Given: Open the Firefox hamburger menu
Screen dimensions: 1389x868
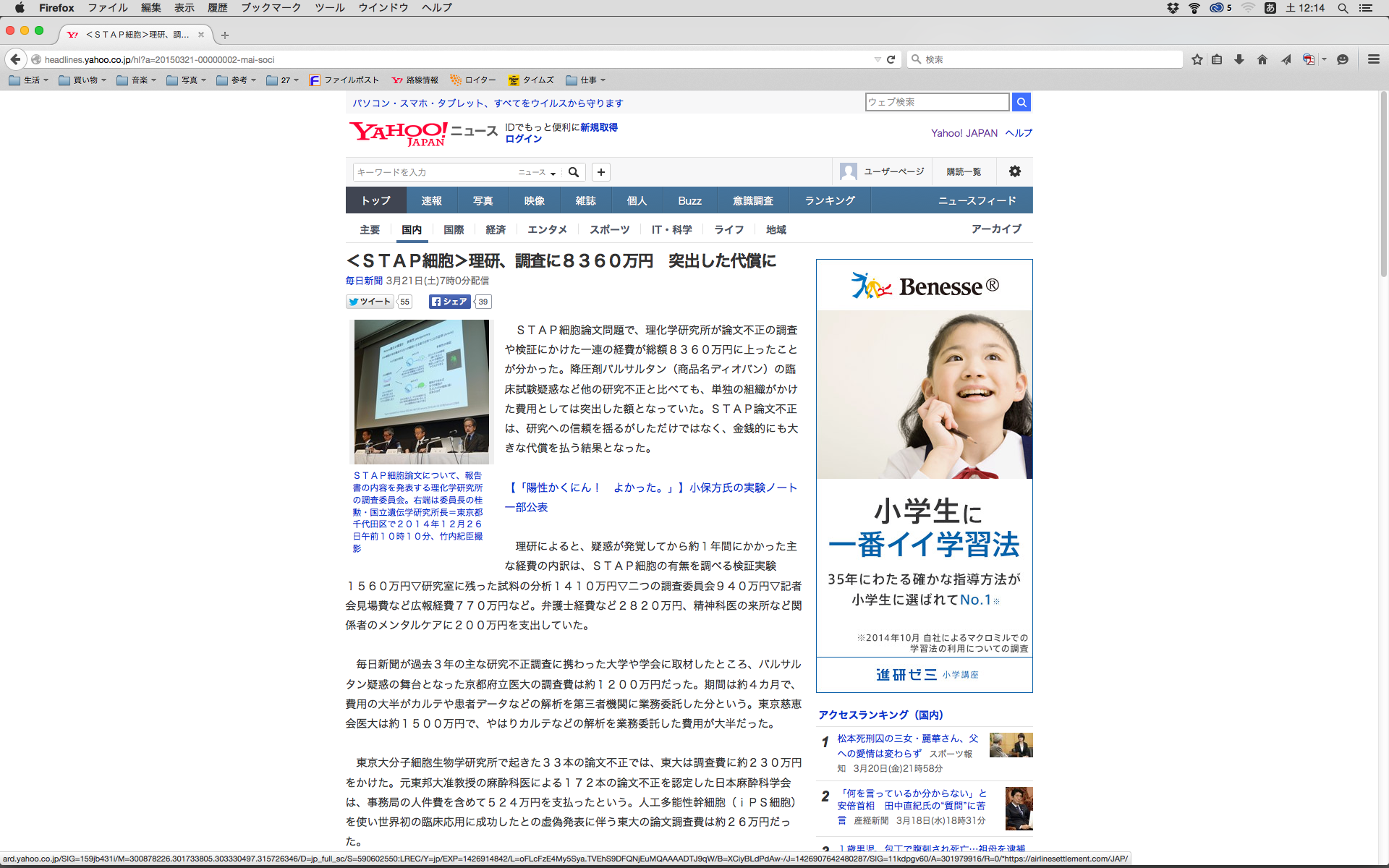Looking at the screenshot, I should 1373,59.
